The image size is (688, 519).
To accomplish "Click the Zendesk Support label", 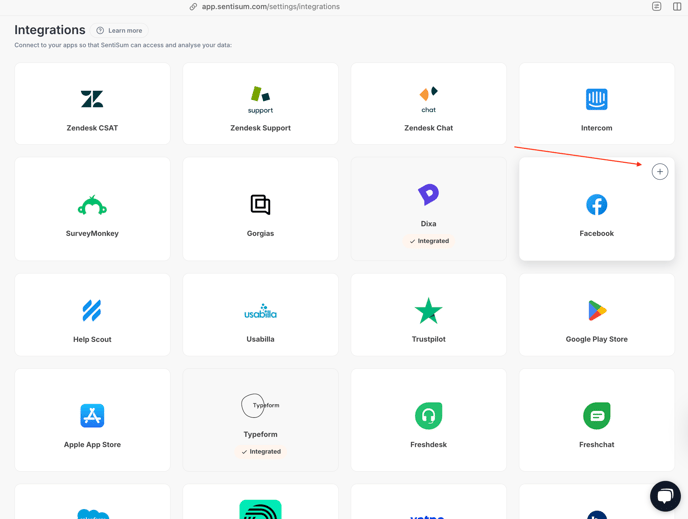I will pos(260,128).
